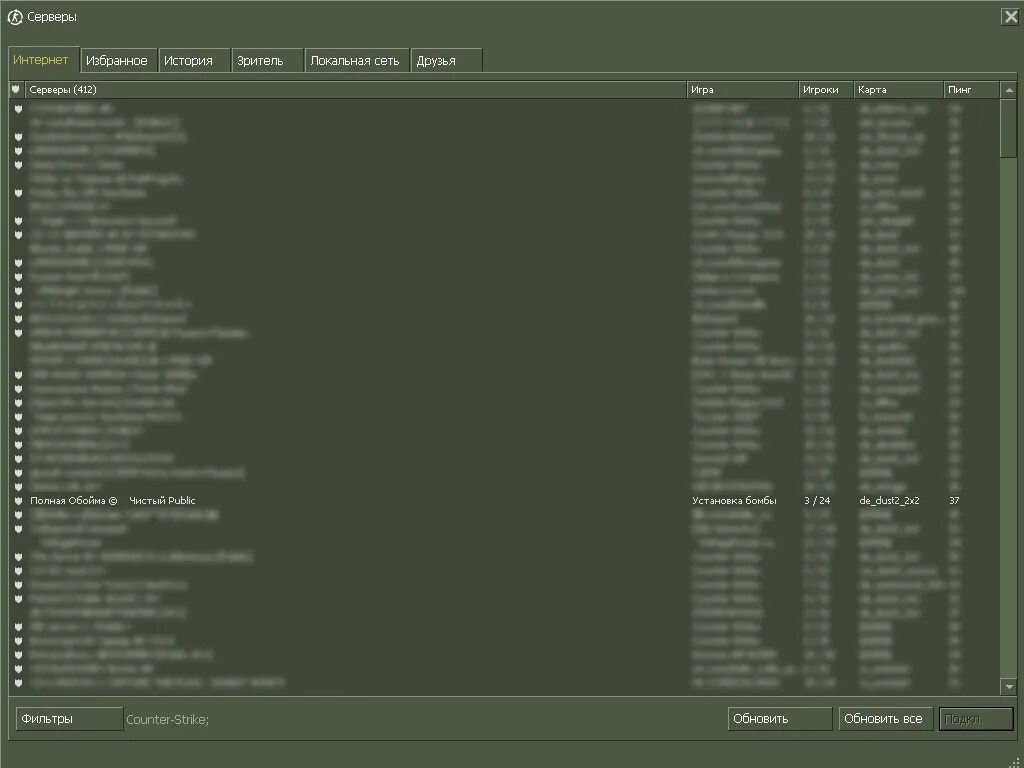
Task: Close the Серверы window
Action: click(1010, 16)
